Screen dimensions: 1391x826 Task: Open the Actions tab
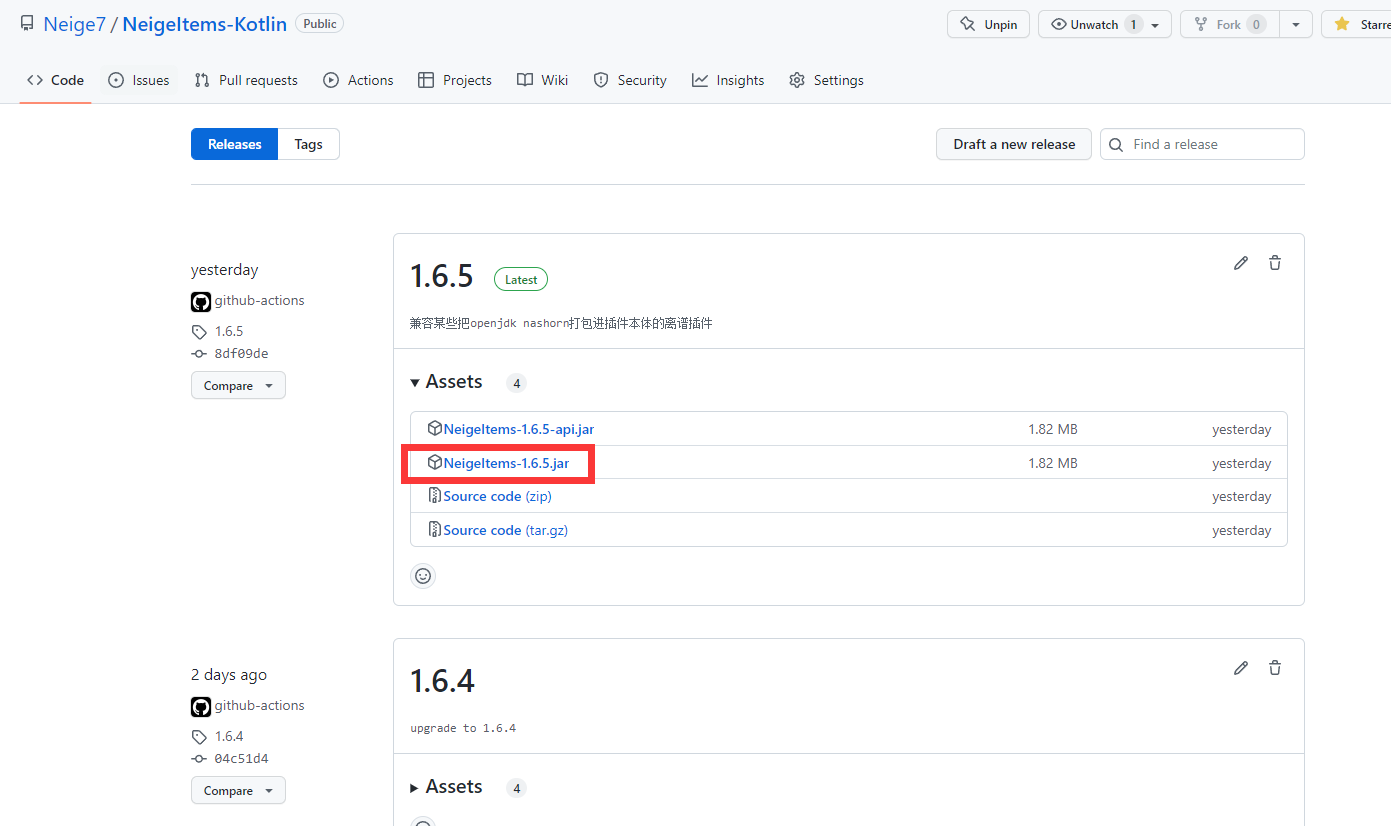click(358, 80)
